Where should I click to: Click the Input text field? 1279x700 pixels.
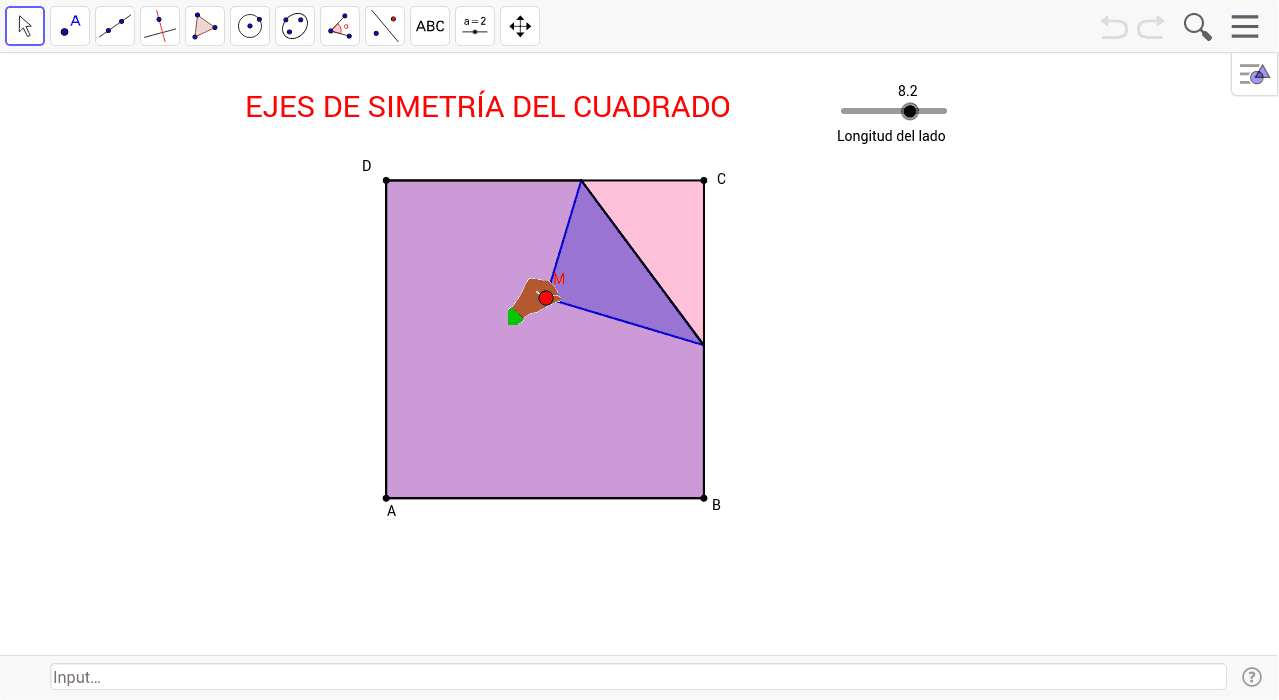point(638,677)
